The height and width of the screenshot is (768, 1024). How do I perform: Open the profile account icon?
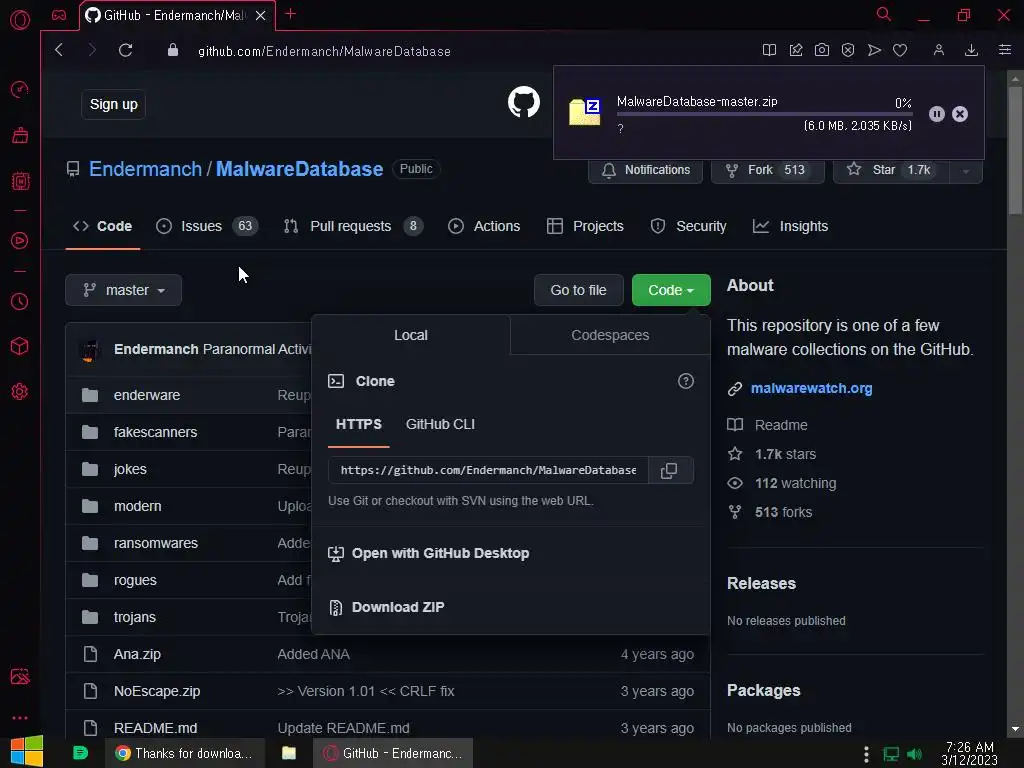pyautogui.click(x=938, y=50)
